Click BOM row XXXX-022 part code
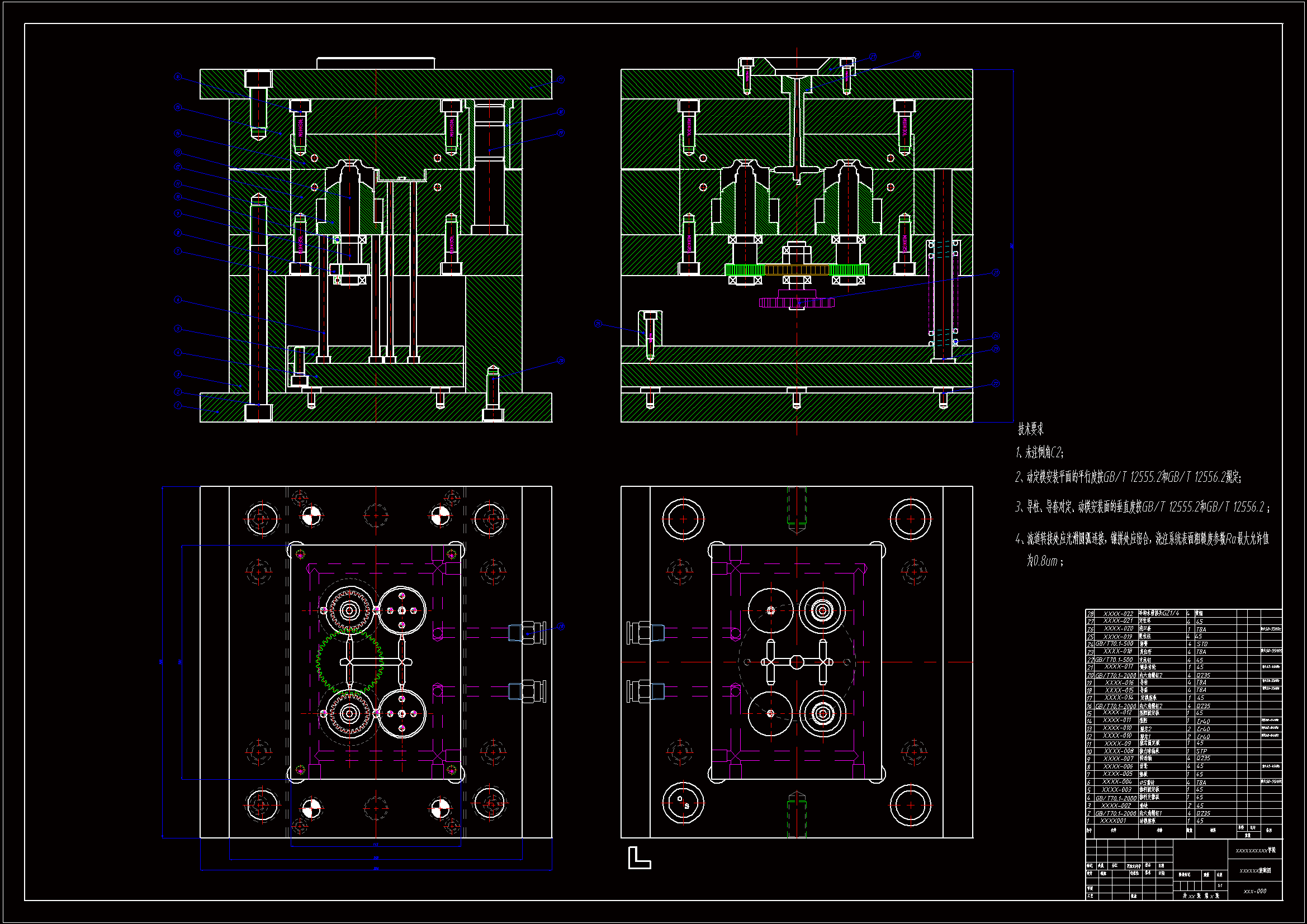 tap(1118, 614)
